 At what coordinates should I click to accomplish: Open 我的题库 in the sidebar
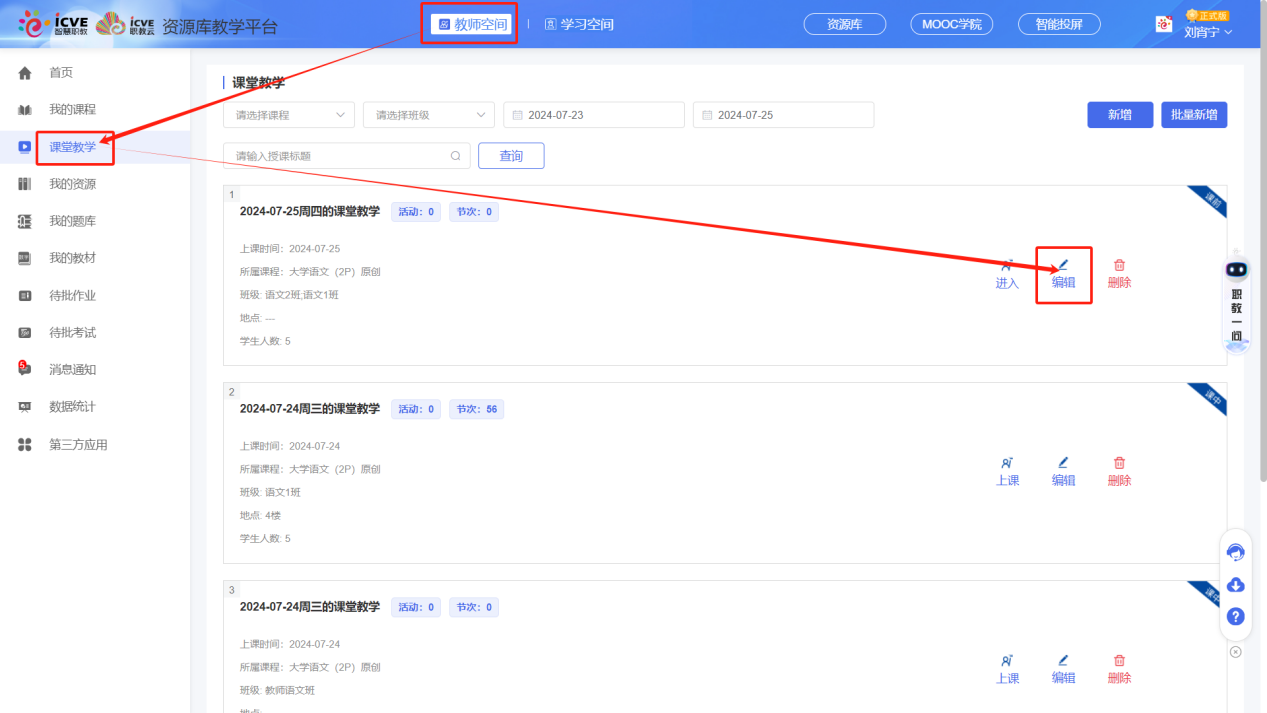[x=73, y=221]
